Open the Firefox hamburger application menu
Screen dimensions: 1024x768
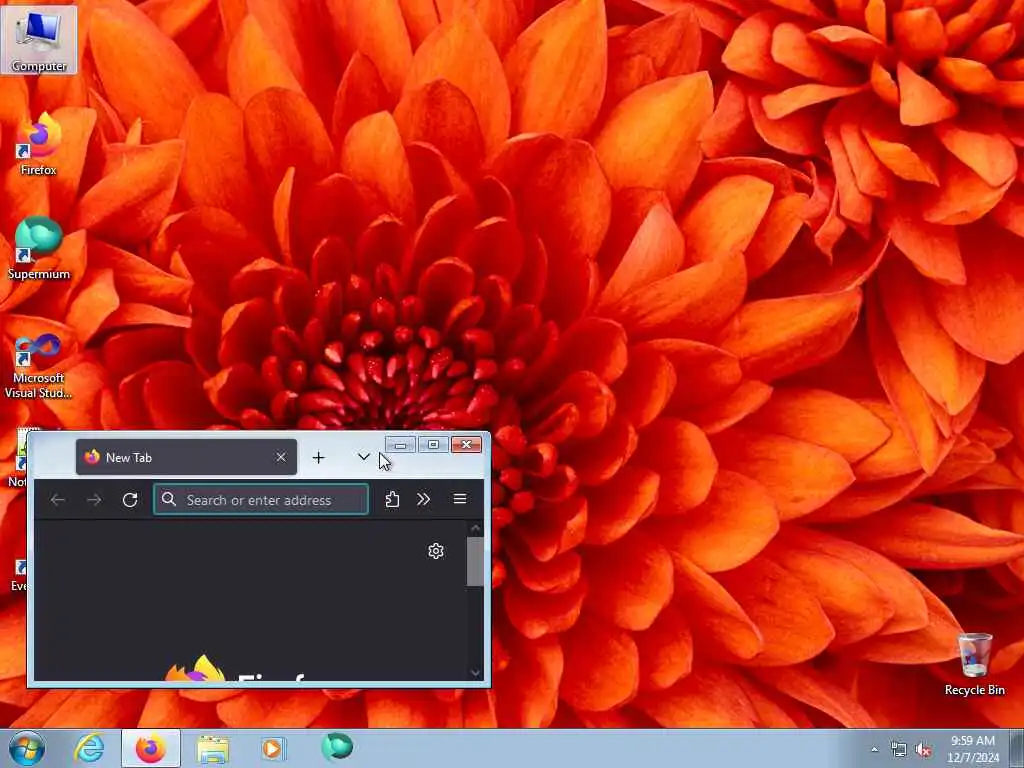[460, 499]
